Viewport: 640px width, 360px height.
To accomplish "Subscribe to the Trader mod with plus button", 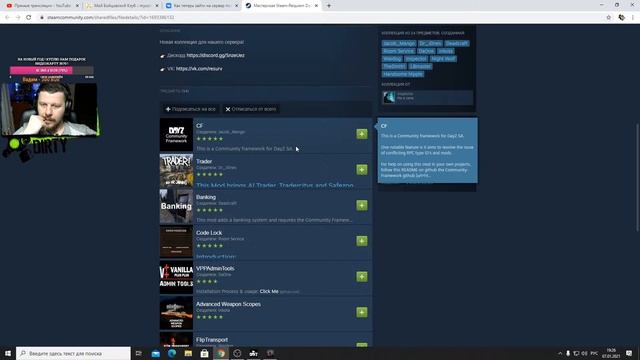I will click(362, 169).
